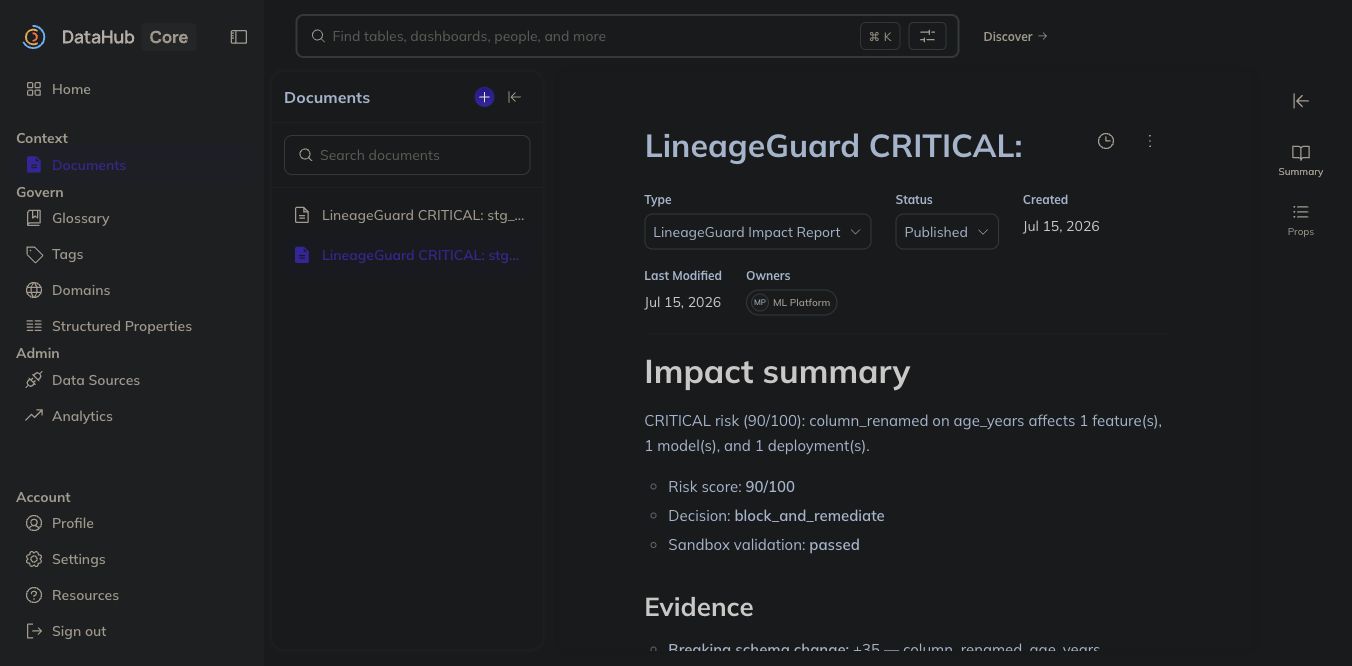Image resolution: width=1352 pixels, height=666 pixels.
Task: Toggle the left sidebar collapse icon
Action: 239,37
